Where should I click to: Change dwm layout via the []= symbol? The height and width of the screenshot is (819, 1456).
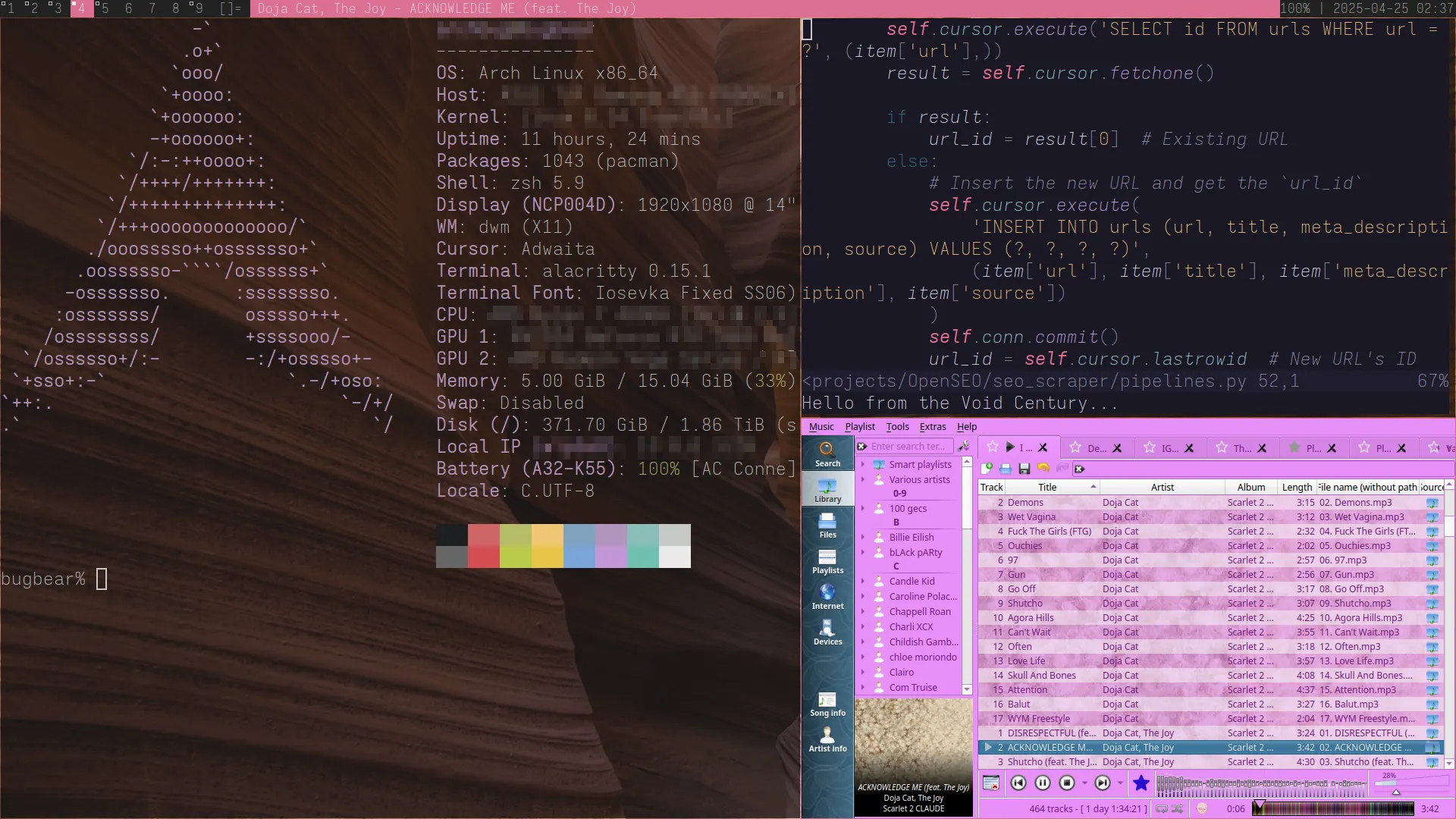point(230,8)
